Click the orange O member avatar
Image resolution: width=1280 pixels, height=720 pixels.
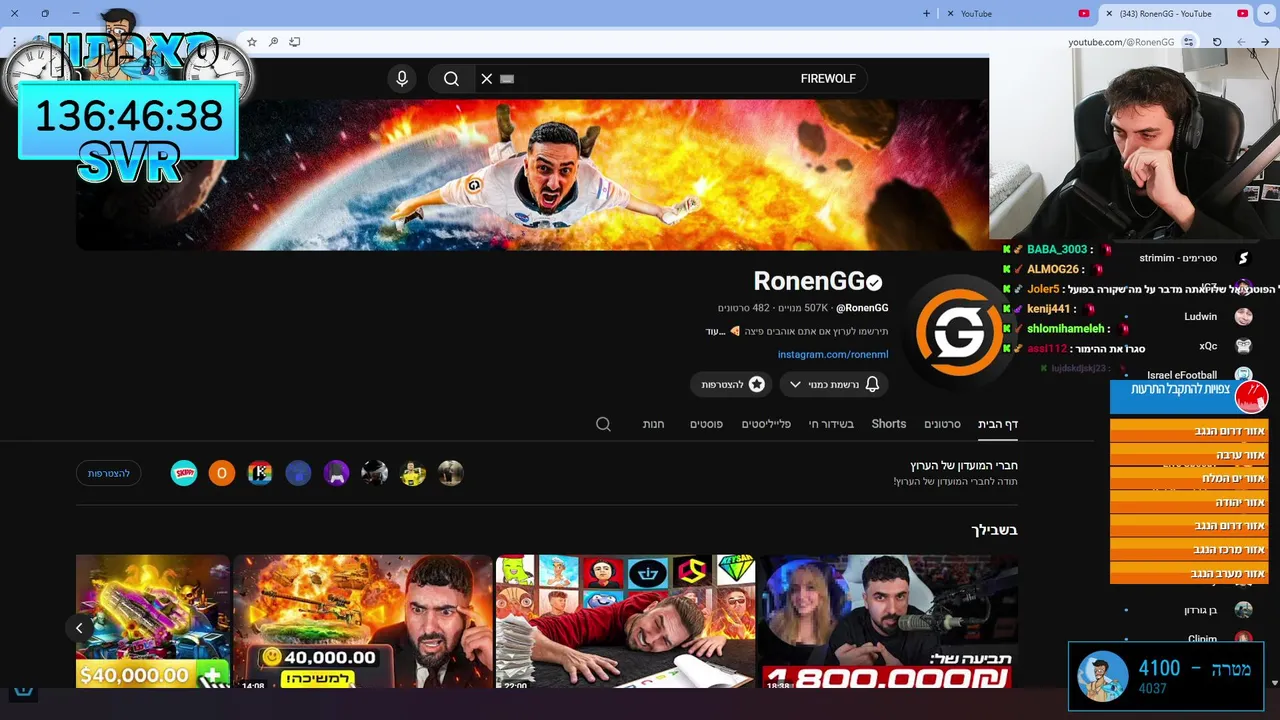coord(222,473)
